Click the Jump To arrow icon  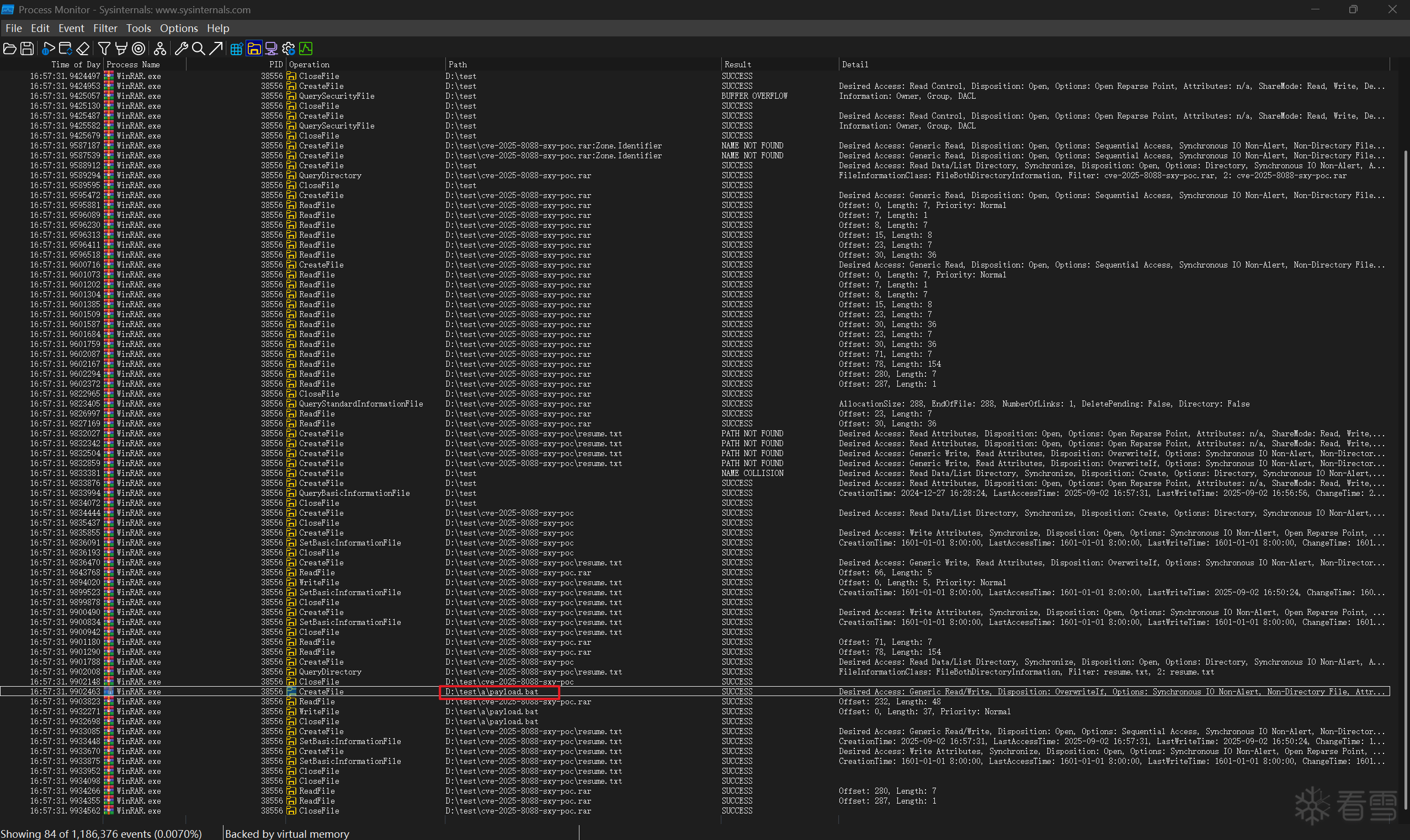pos(215,49)
